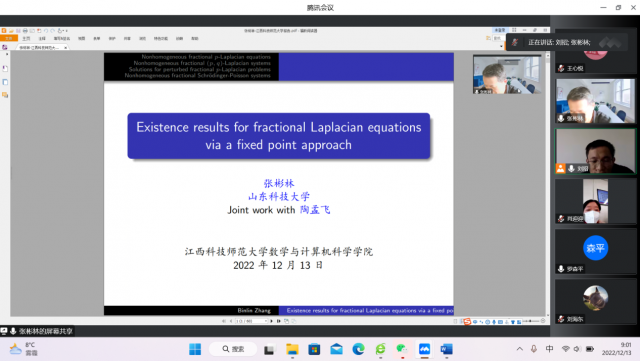Open WeChat from the taskbar
This screenshot has height=361, width=640.
[x=402, y=349]
